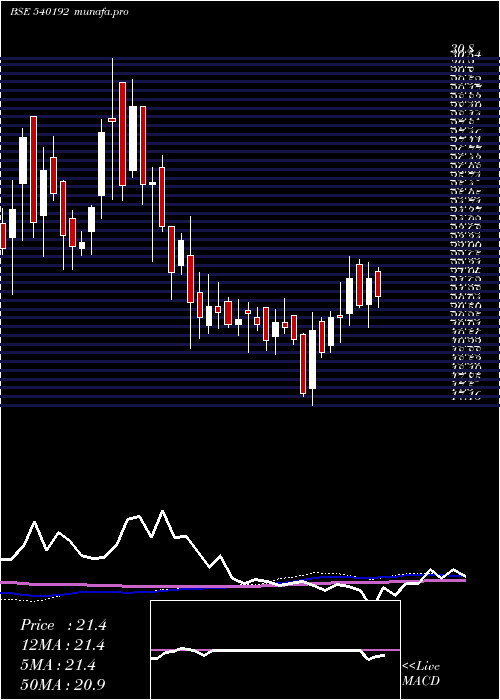Click the lowest white candlestick near the chart bottom
The width and height of the screenshot is (500, 700).
pos(312,359)
